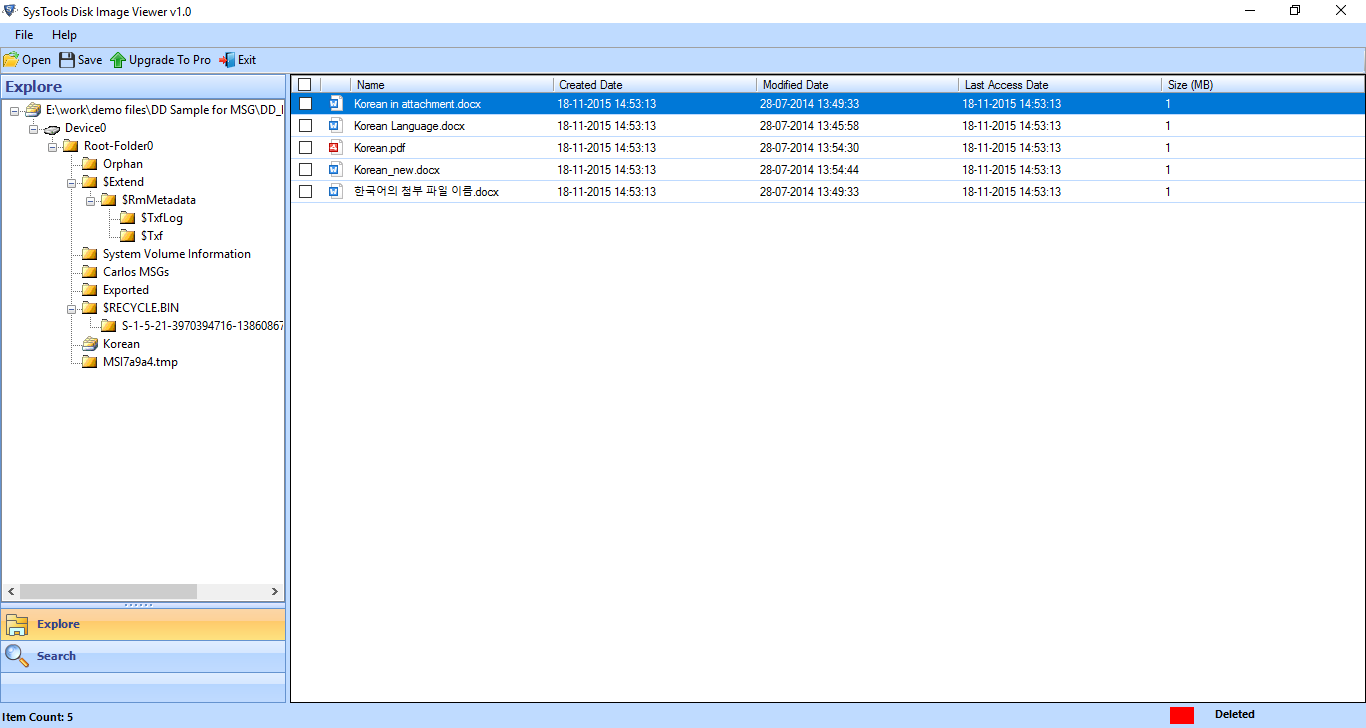Select the E:\work\demo files root path label
This screenshot has height=728, width=1366.
[165, 110]
